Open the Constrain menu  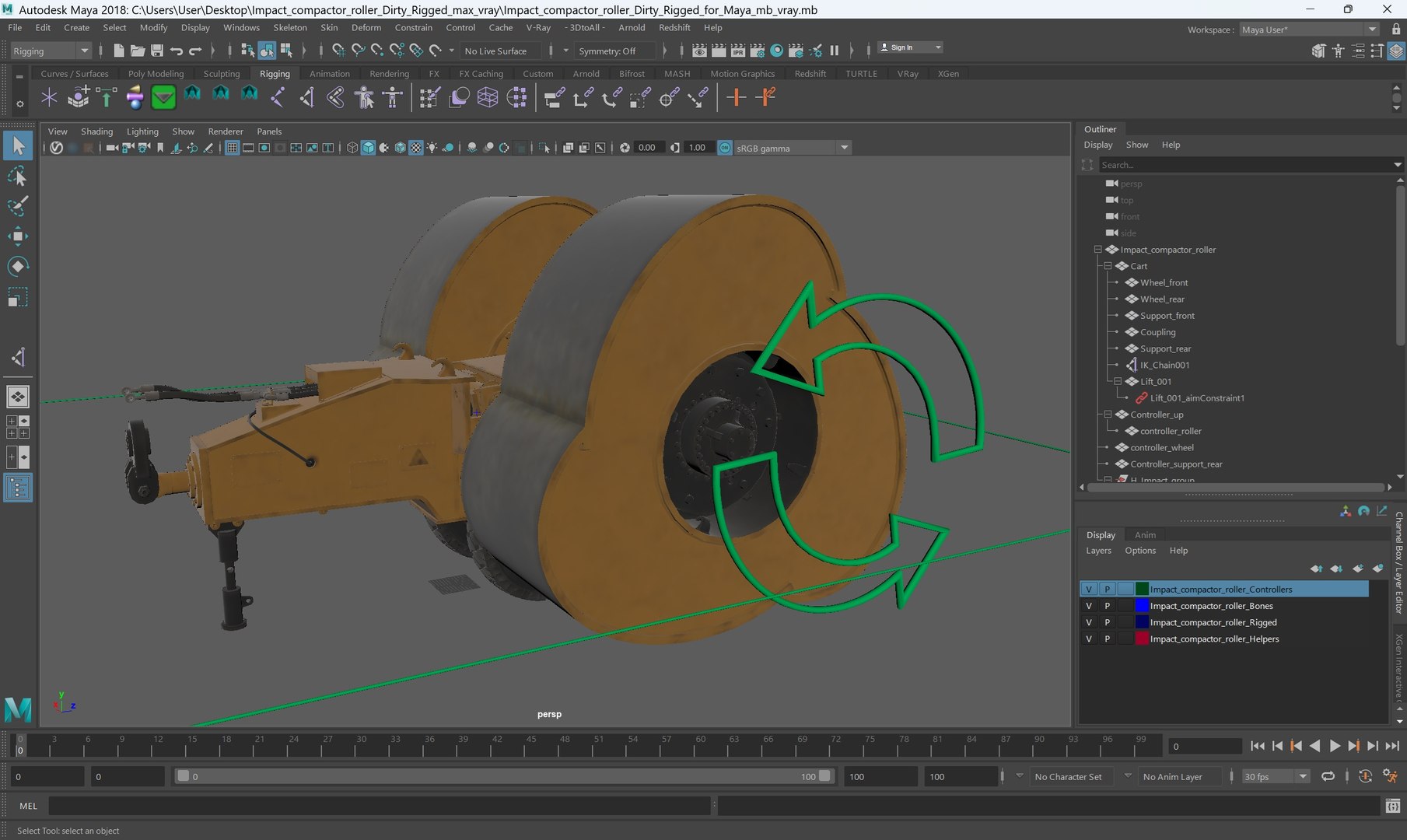coord(413,27)
